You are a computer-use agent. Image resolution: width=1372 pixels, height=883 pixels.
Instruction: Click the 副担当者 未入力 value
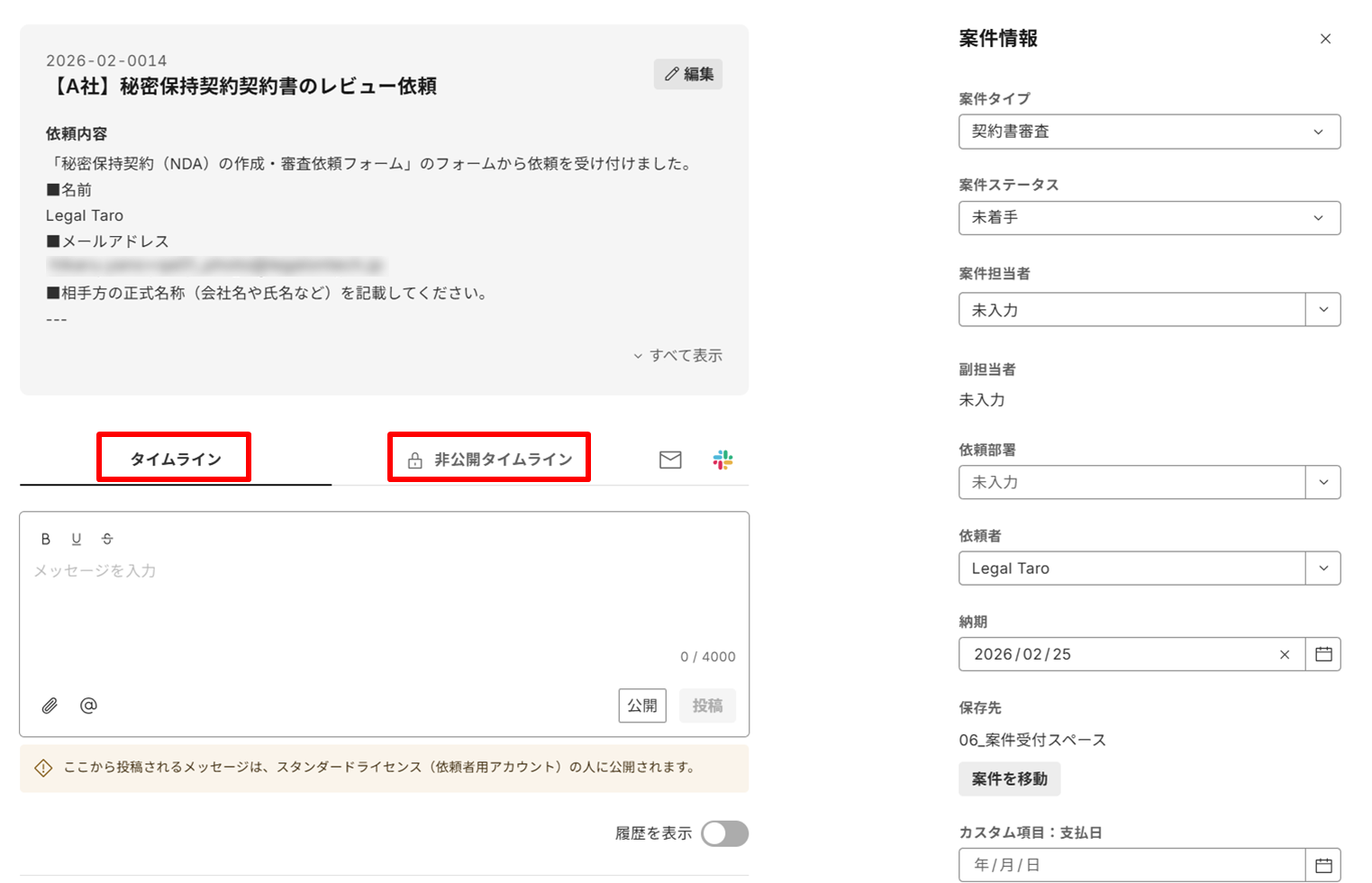982,400
